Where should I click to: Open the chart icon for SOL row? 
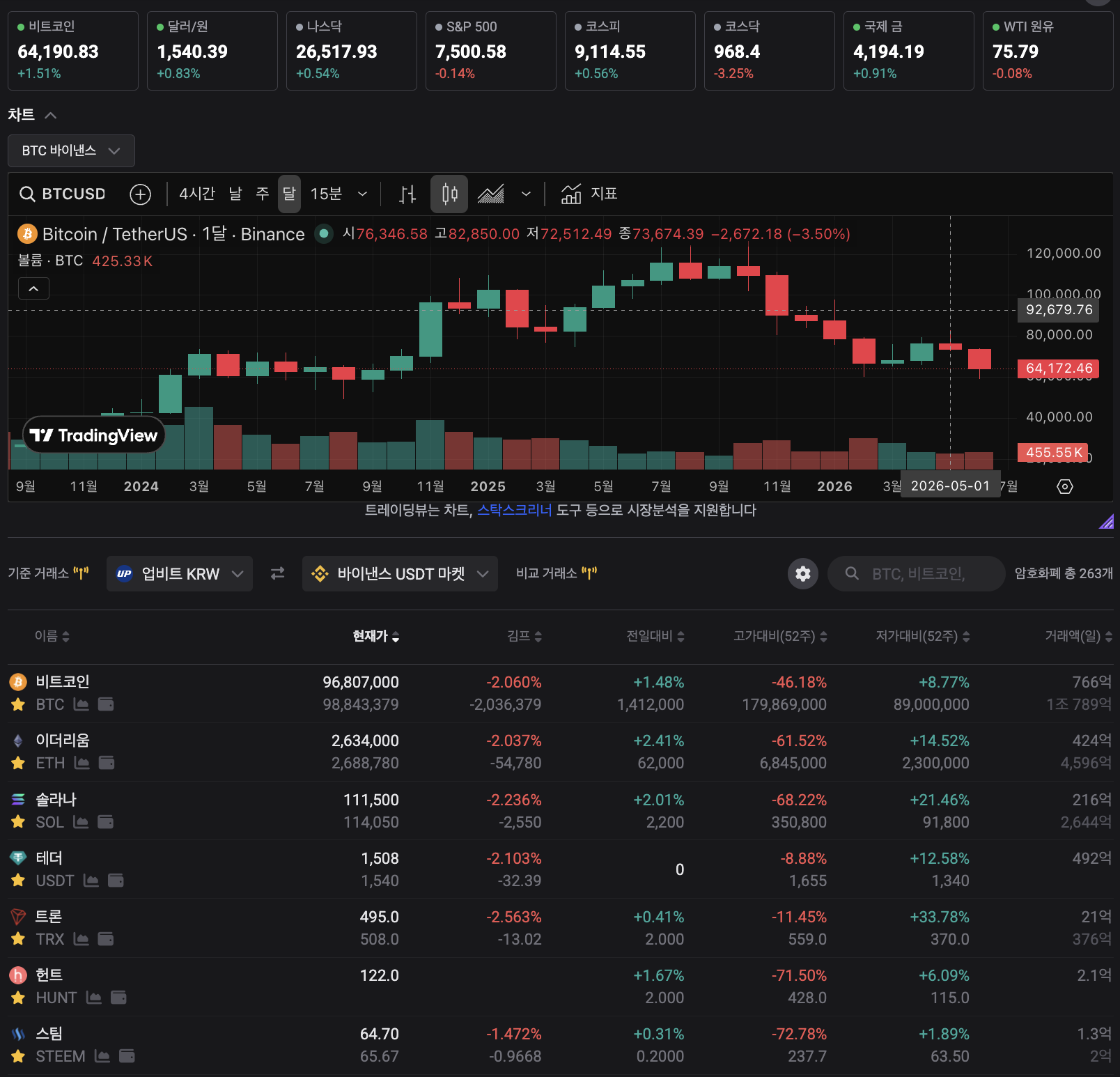click(81, 822)
